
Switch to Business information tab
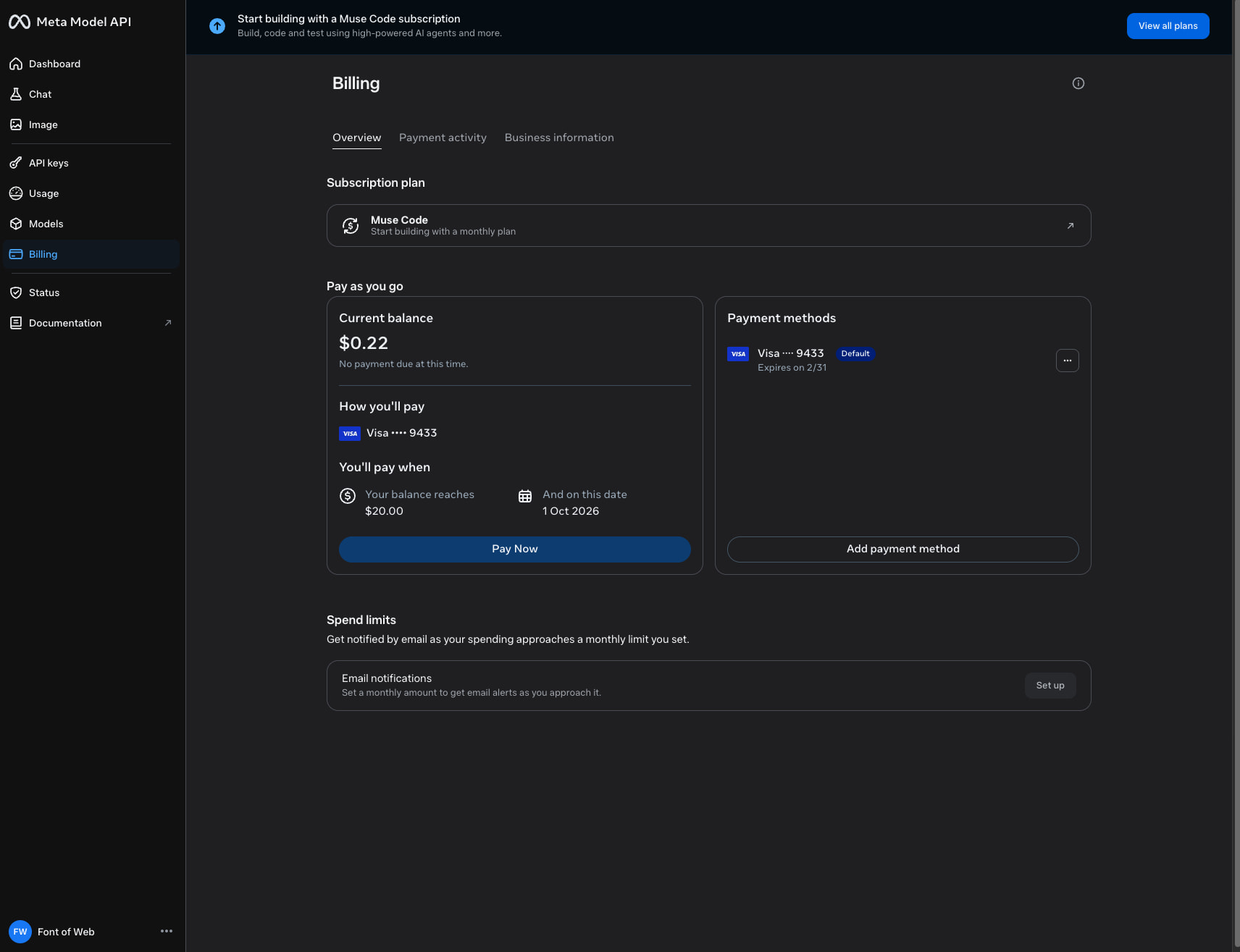click(x=559, y=138)
